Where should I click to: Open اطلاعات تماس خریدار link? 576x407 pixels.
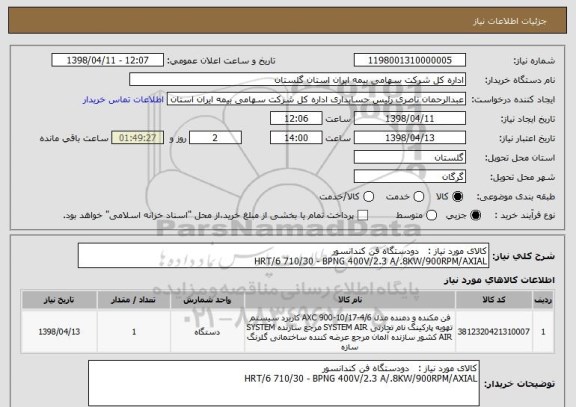click(x=123, y=100)
